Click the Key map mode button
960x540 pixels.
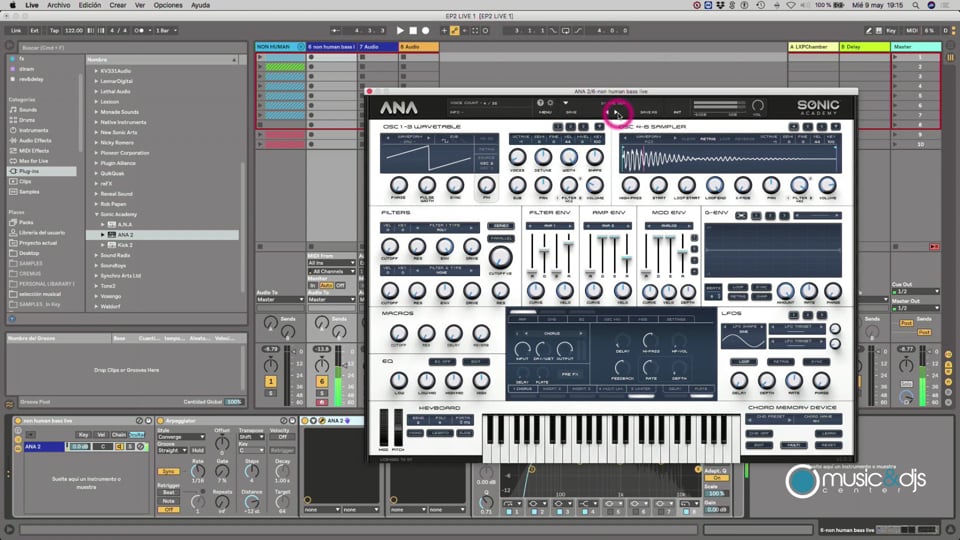(891, 30)
